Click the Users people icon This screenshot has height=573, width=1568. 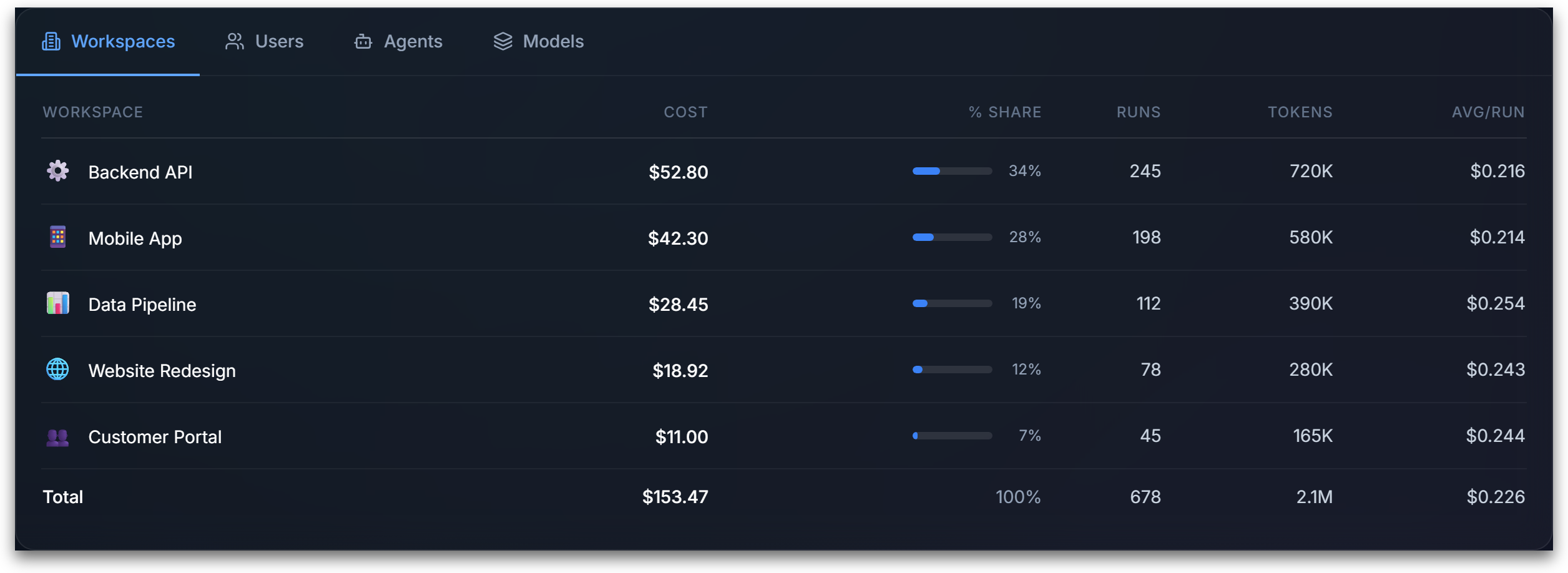pyautogui.click(x=234, y=41)
